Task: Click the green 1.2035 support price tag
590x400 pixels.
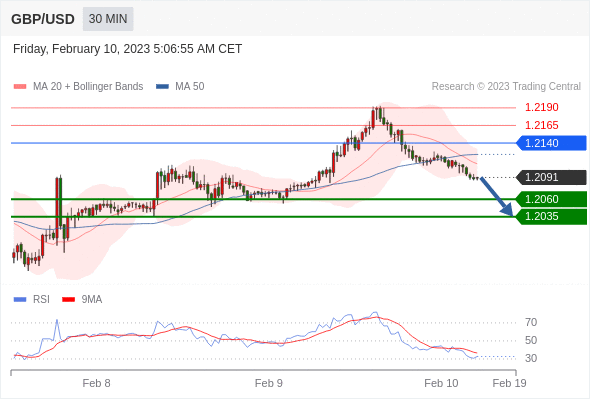Action: (551, 217)
